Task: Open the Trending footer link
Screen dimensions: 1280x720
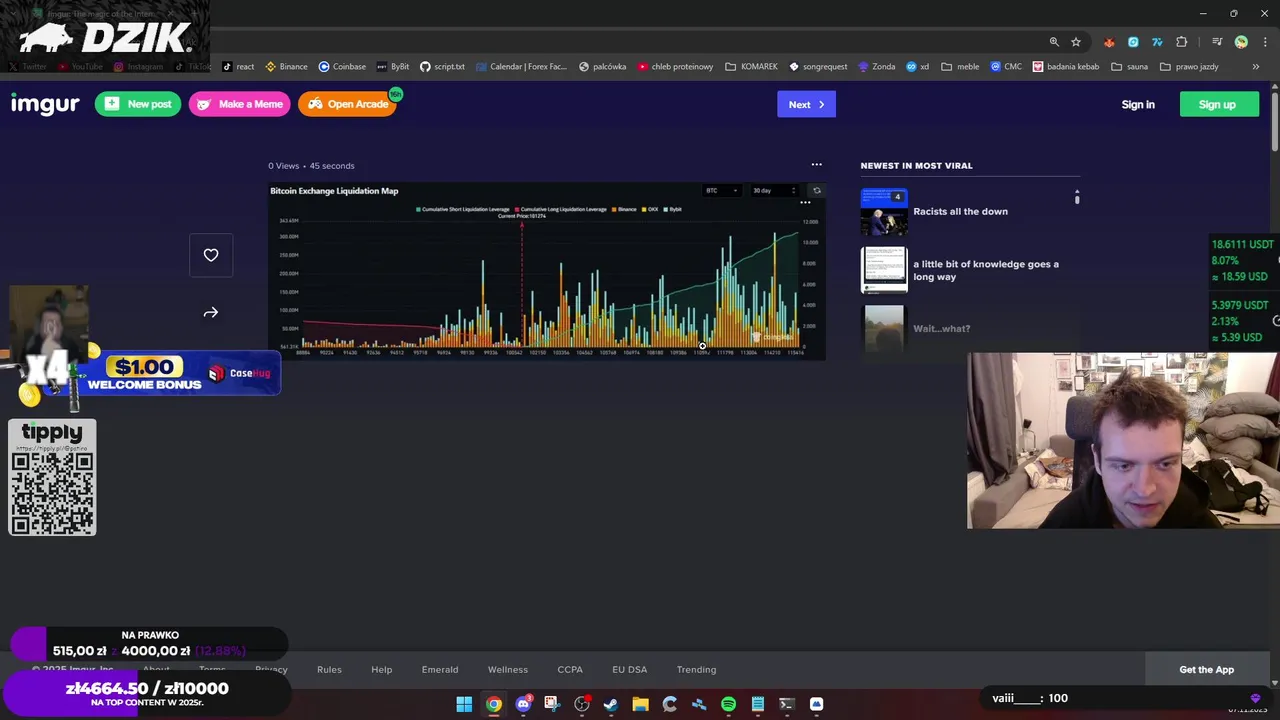Action: tap(696, 669)
